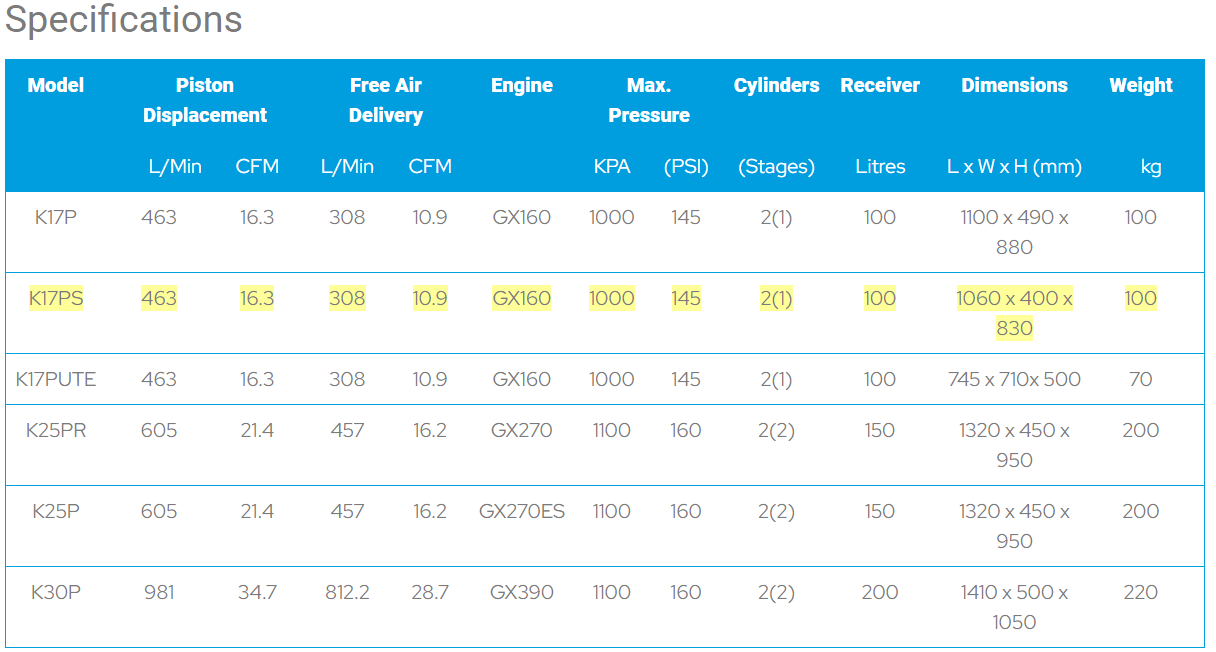Click the GX270ES engine value
The width and height of the screenshot is (1216, 652).
(522, 511)
